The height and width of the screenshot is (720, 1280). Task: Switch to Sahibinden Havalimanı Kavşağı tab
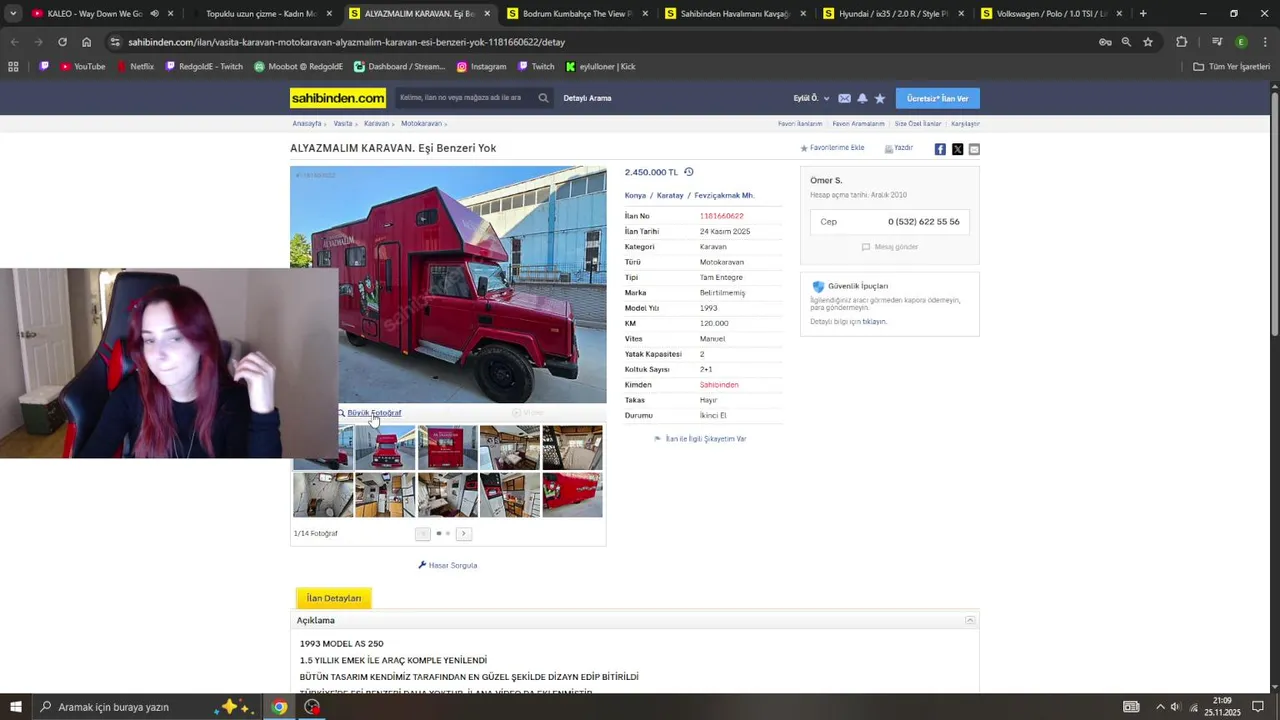(x=735, y=14)
